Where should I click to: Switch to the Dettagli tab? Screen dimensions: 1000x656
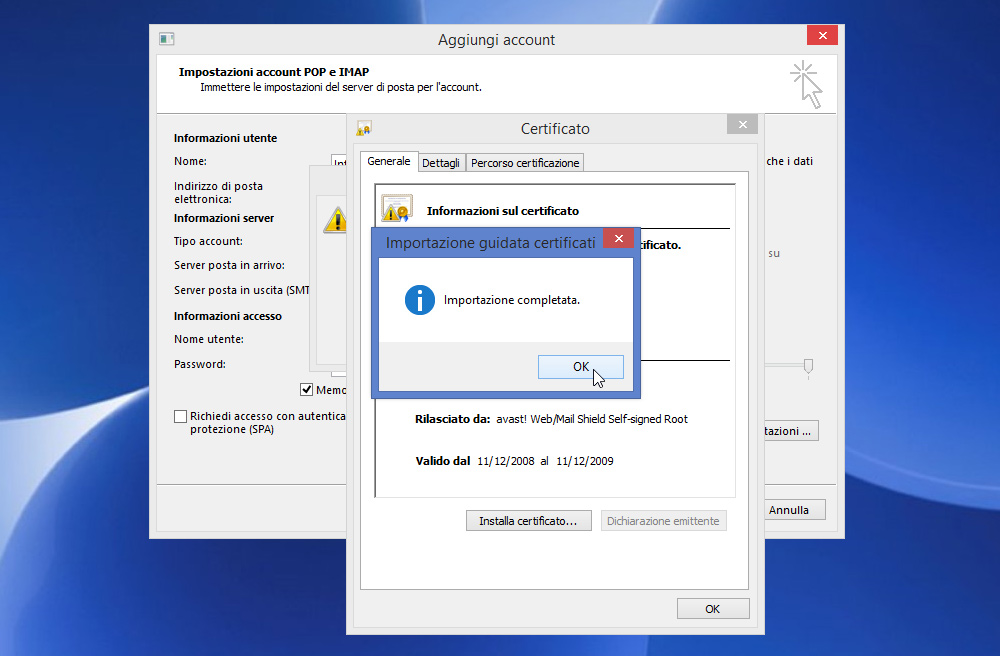441,163
